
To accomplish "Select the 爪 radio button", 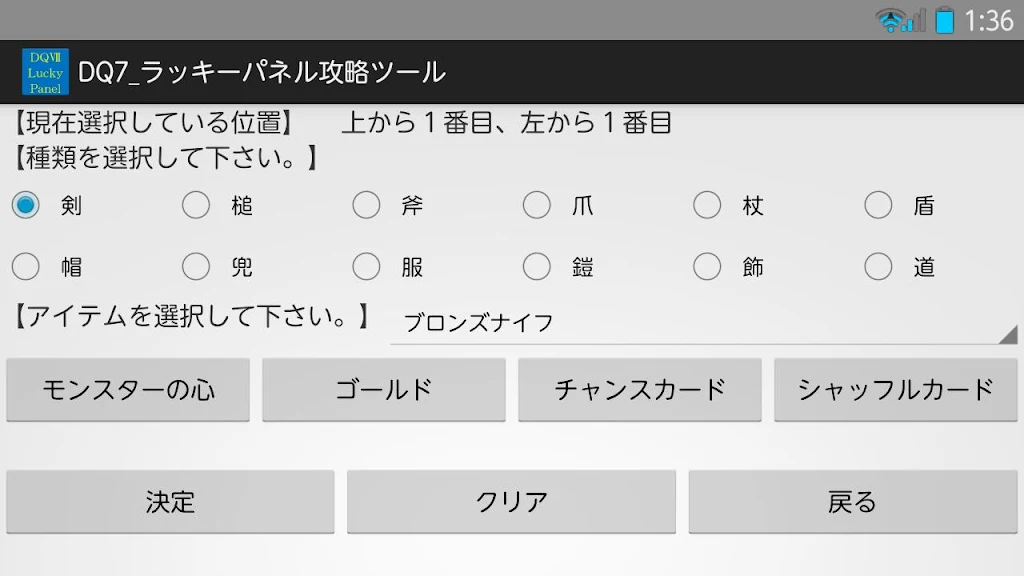I will click(x=537, y=206).
